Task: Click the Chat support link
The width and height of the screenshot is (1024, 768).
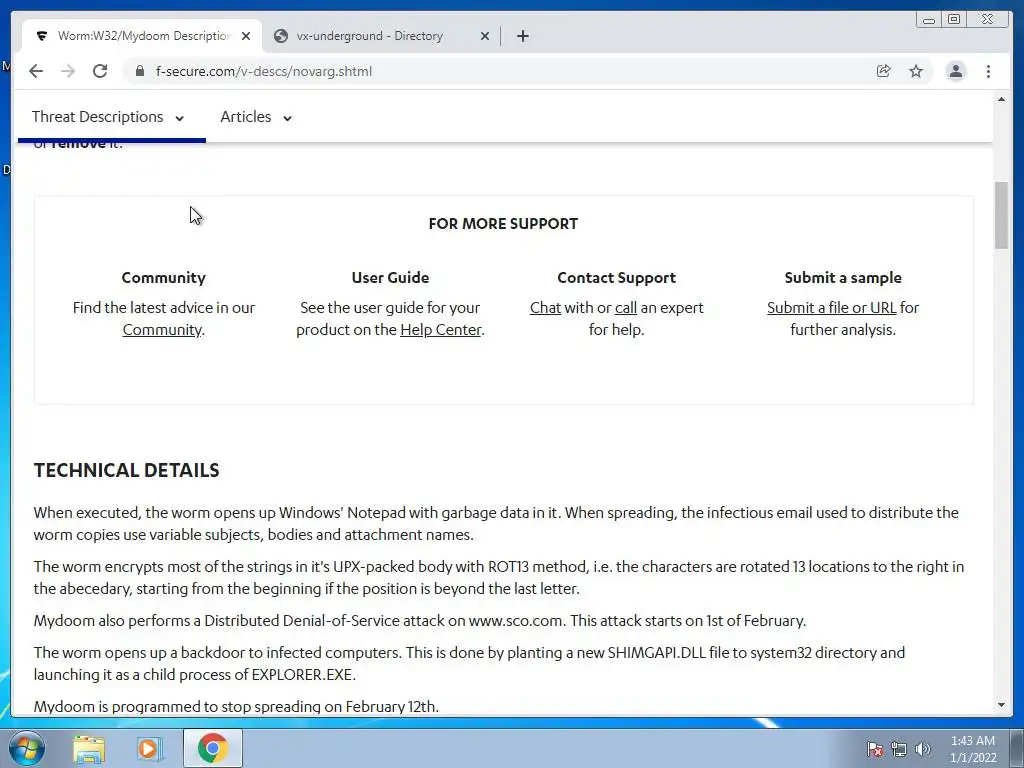Action: 545,308
